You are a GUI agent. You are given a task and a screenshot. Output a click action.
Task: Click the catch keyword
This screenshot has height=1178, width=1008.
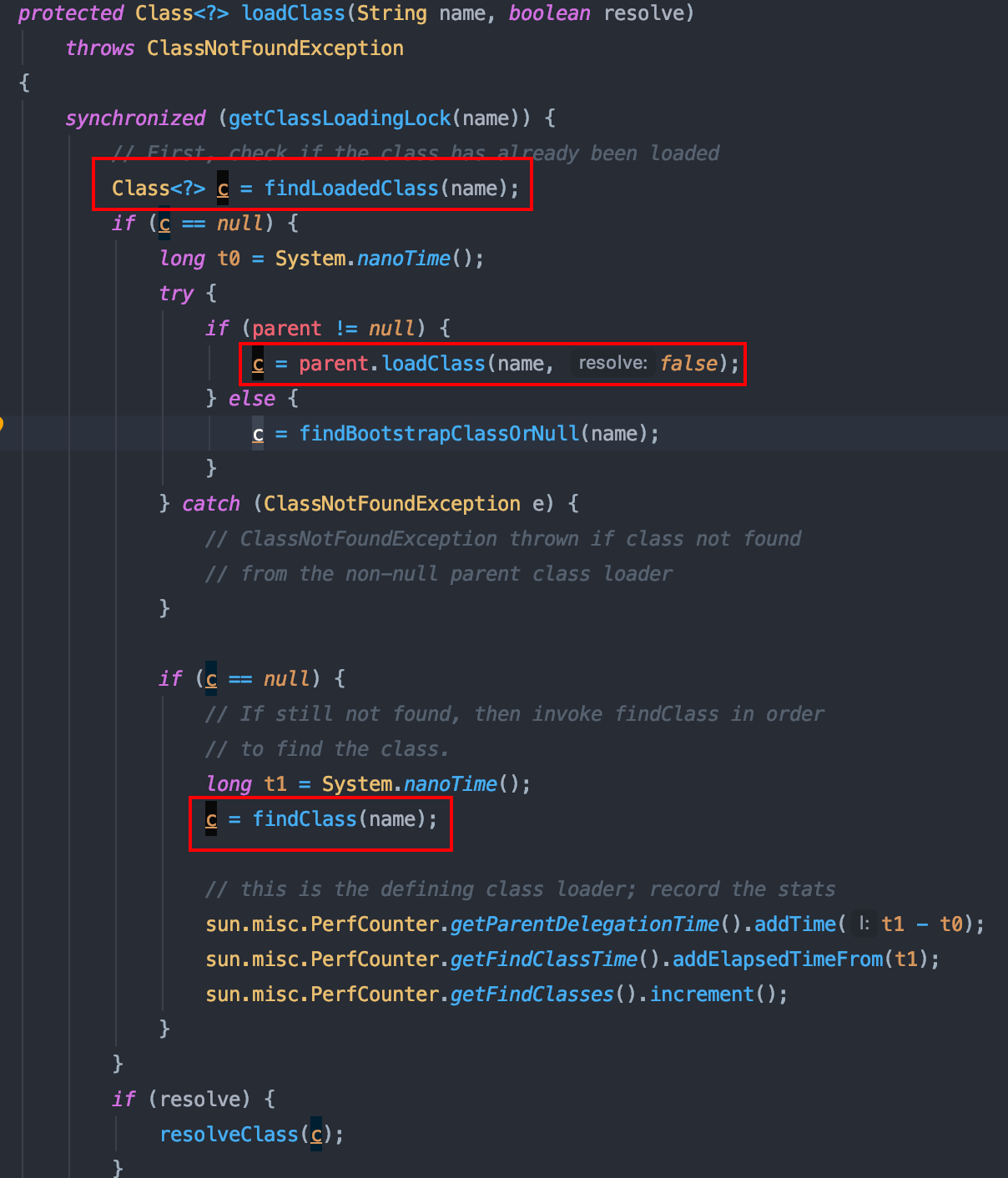coord(210,504)
